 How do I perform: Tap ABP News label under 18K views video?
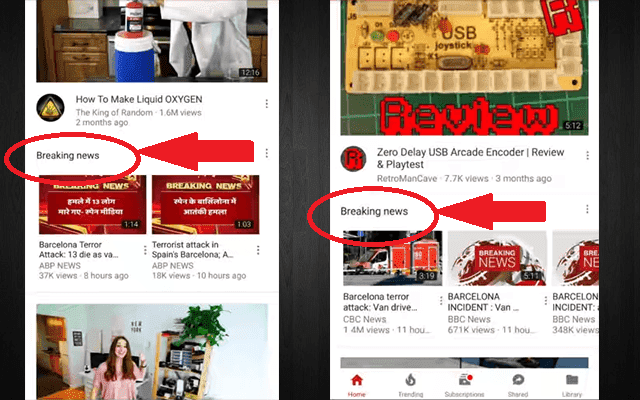tap(173, 266)
